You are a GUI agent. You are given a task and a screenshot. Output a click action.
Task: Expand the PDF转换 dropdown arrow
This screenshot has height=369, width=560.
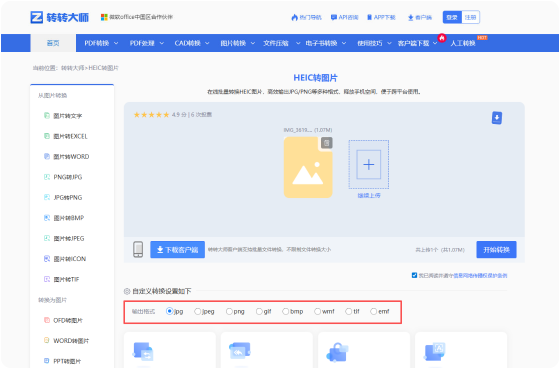point(116,43)
